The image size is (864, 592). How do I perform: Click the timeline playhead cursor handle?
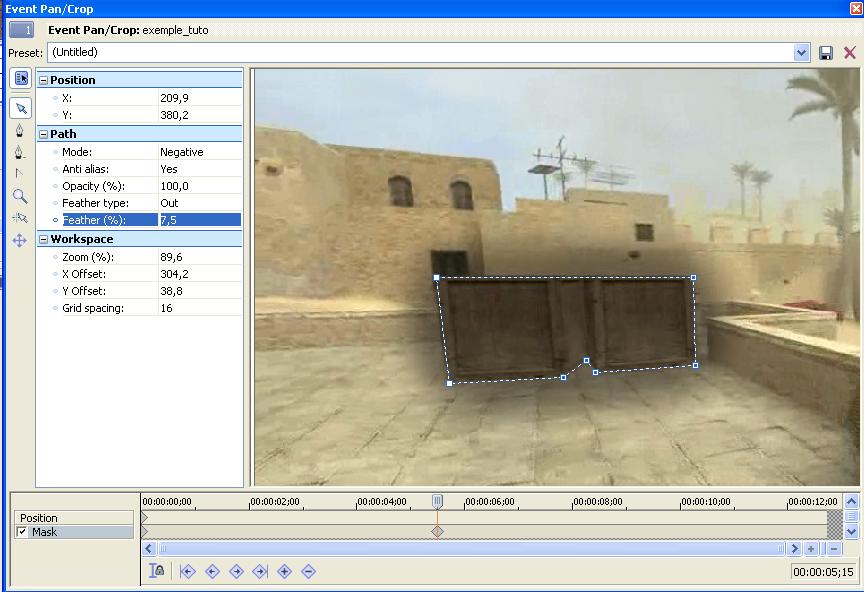[437, 501]
